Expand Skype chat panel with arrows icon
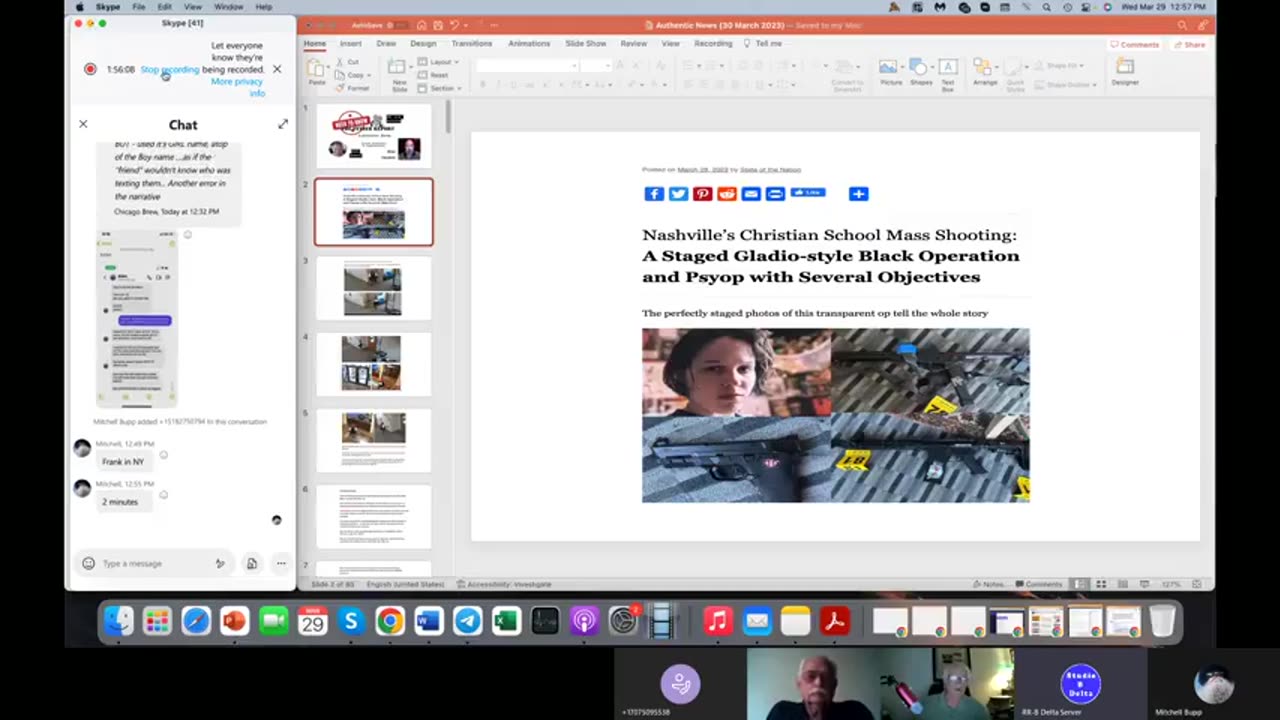 283,124
